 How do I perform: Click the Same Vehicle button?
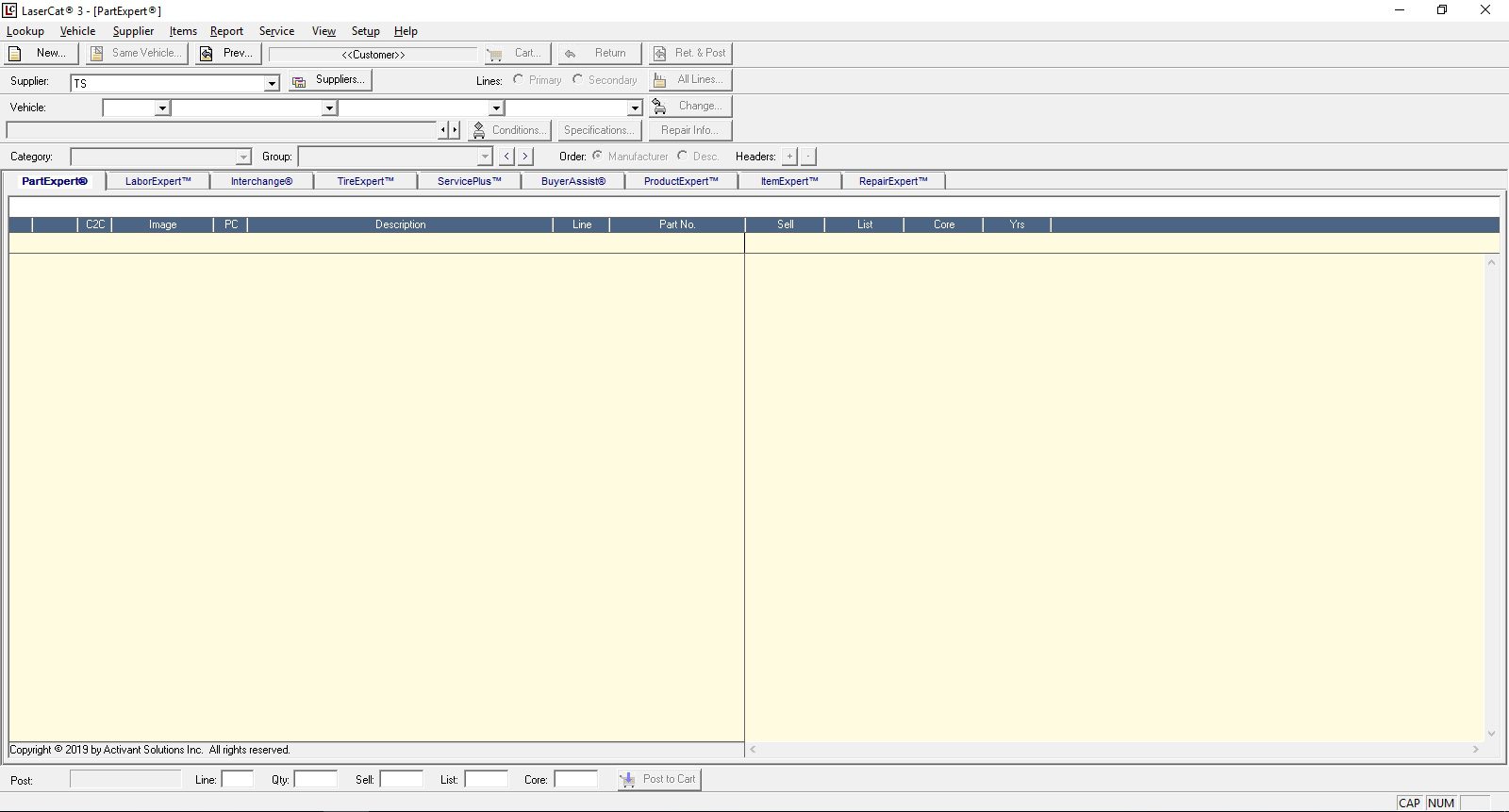click(137, 54)
